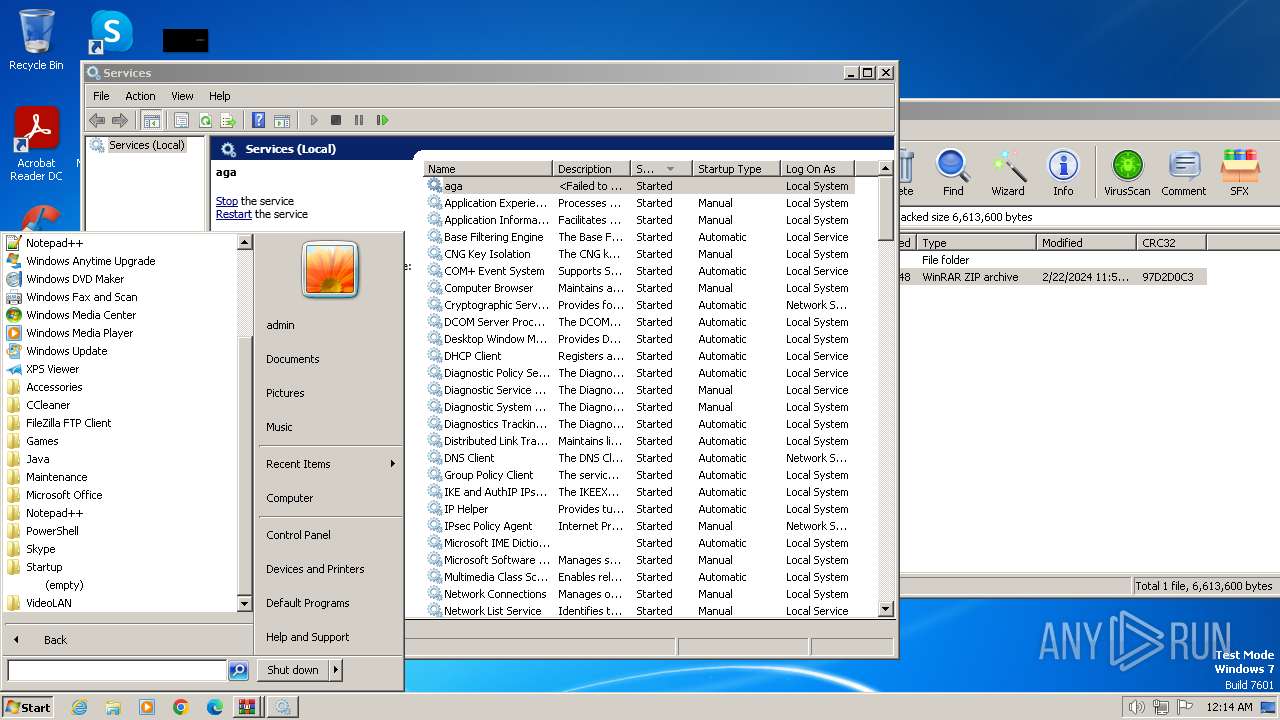Click the IP Helper service gear icon
The image size is (1280, 720).
pos(434,509)
